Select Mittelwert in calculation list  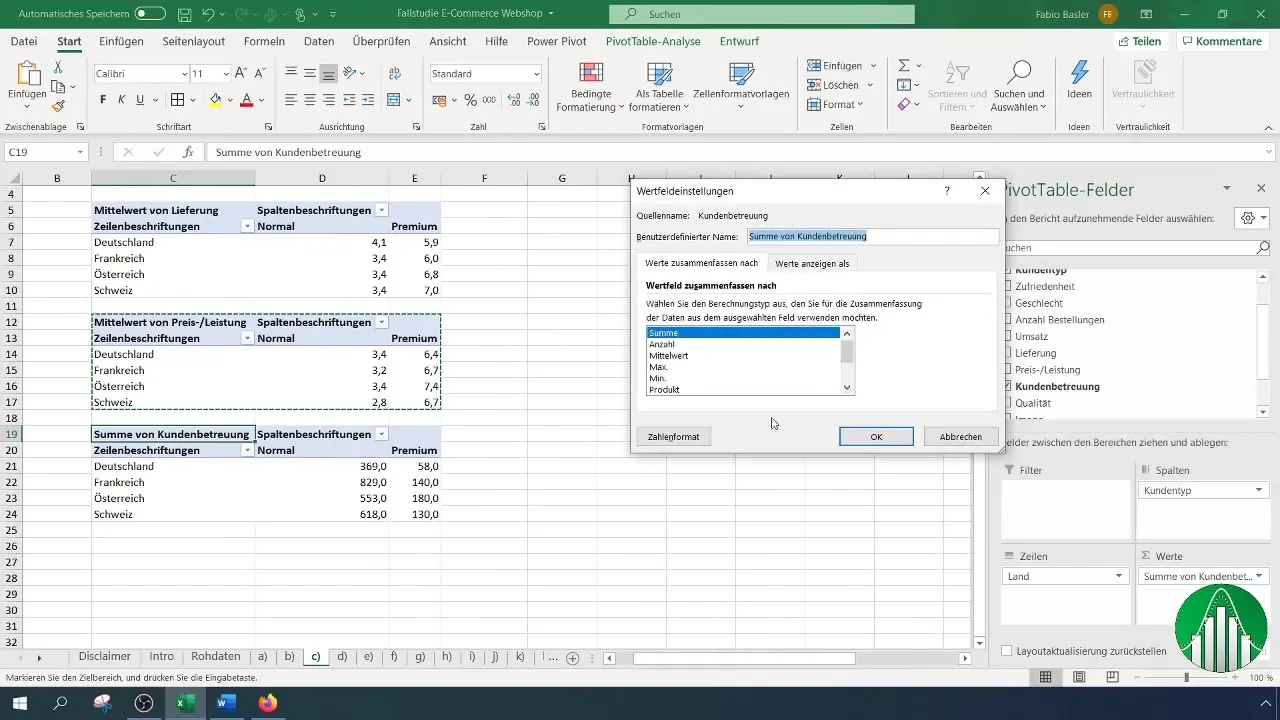pos(744,356)
